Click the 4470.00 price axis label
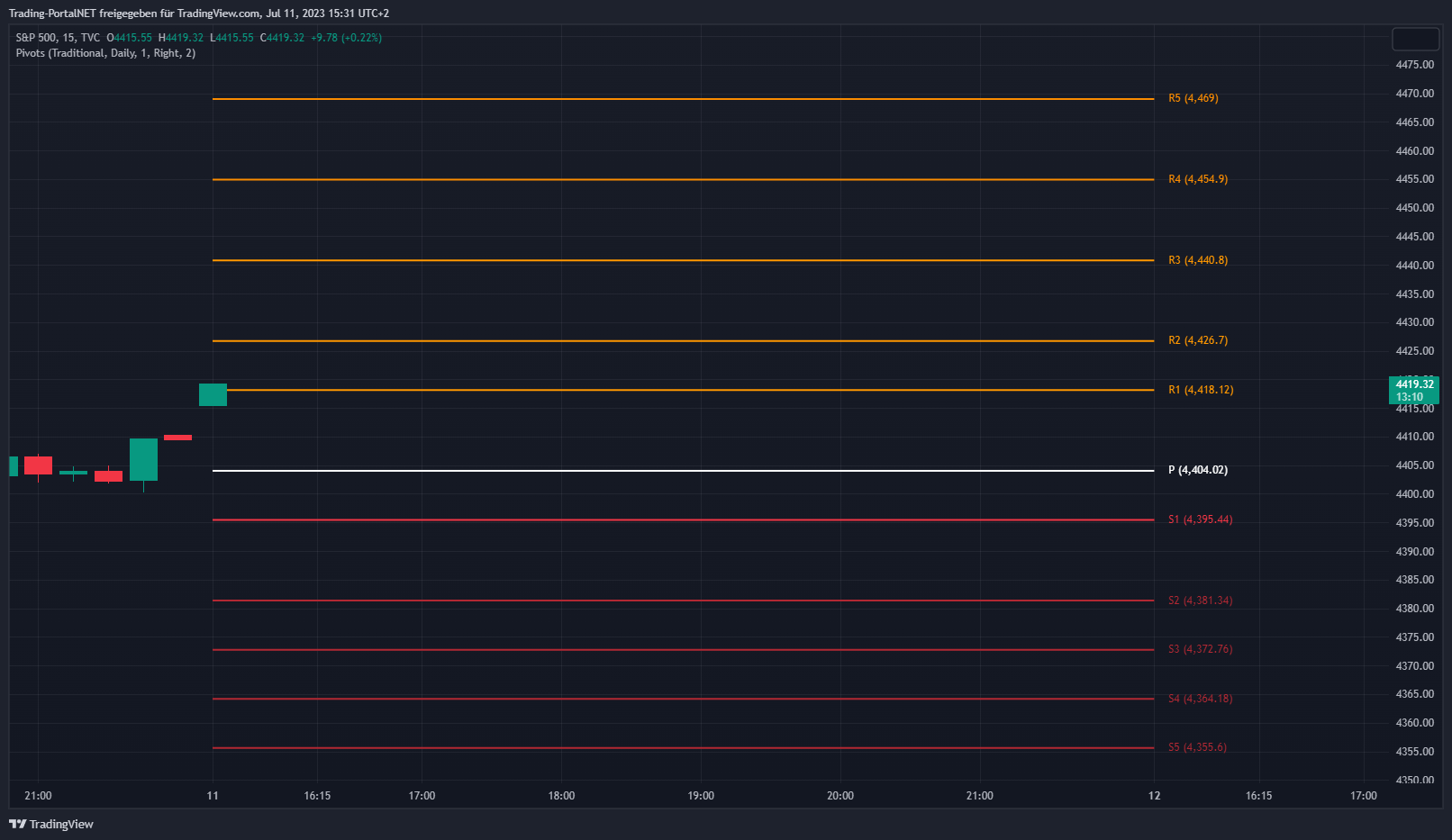1452x840 pixels. 1414,94
